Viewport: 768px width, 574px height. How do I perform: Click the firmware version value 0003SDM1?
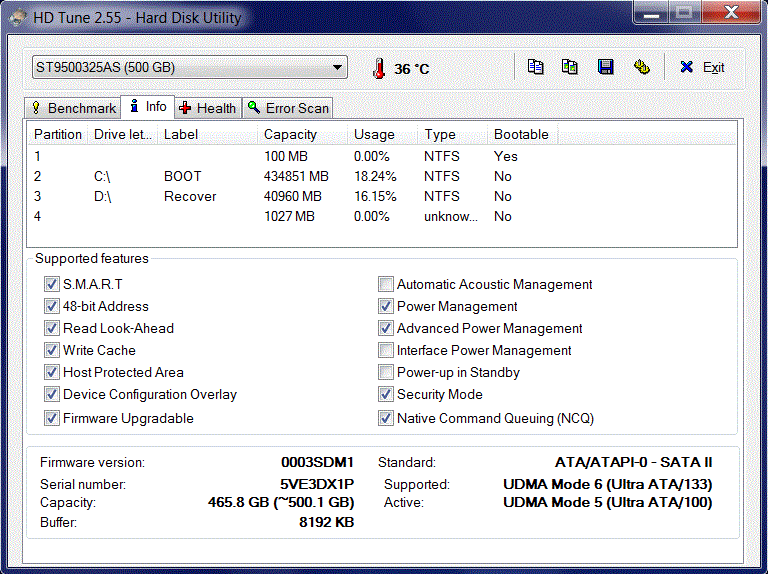tap(317, 462)
